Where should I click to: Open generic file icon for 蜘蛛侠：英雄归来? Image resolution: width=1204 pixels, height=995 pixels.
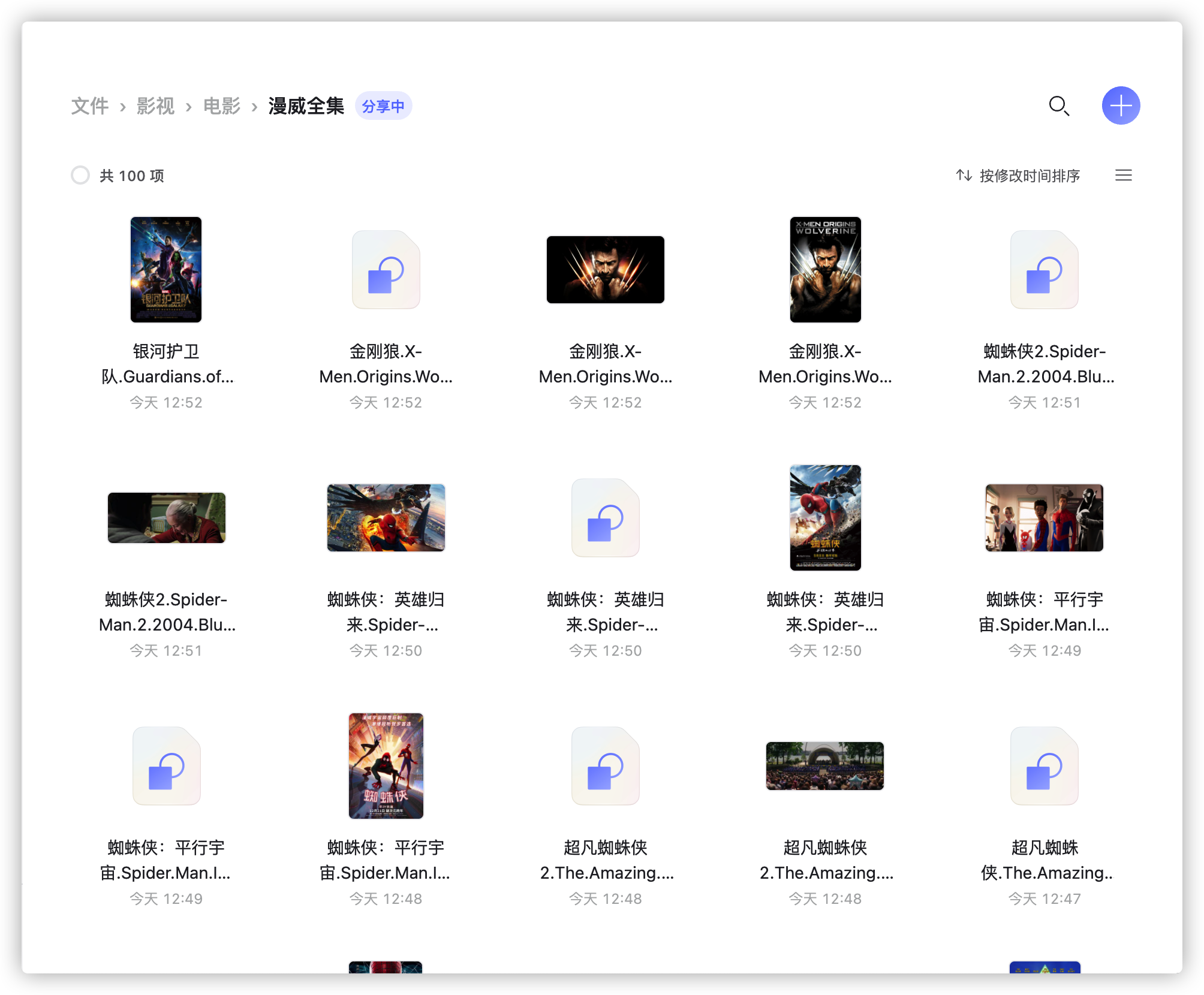tap(605, 517)
